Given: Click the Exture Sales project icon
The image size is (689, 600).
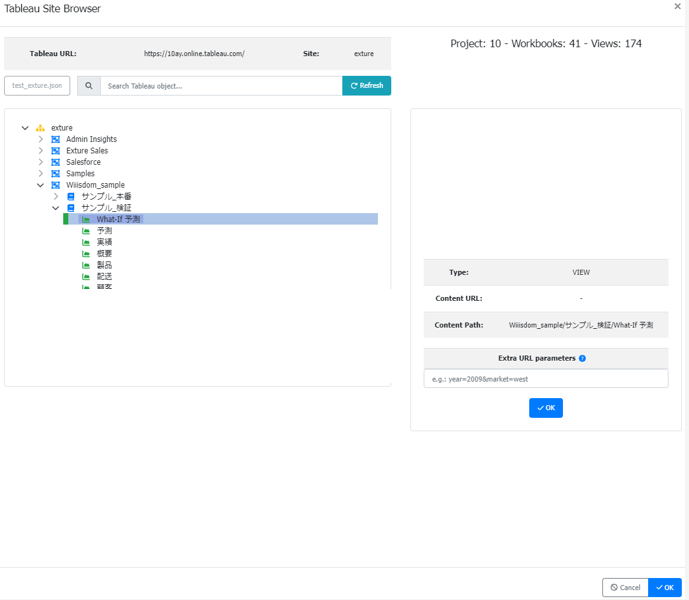Looking at the screenshot, I should pyautogui.click(x=55, y=151).
